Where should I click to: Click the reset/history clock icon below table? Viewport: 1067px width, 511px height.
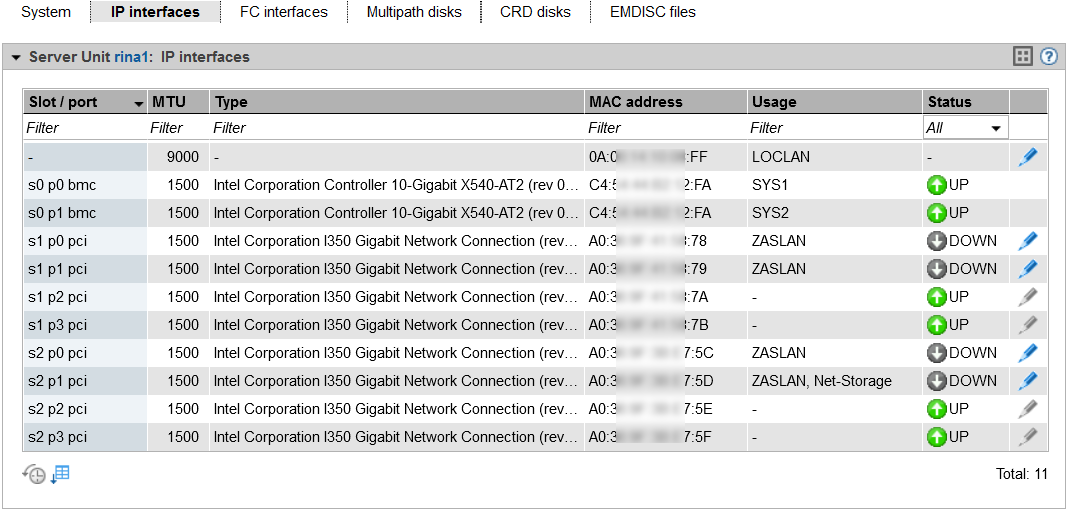click(34, 475)
